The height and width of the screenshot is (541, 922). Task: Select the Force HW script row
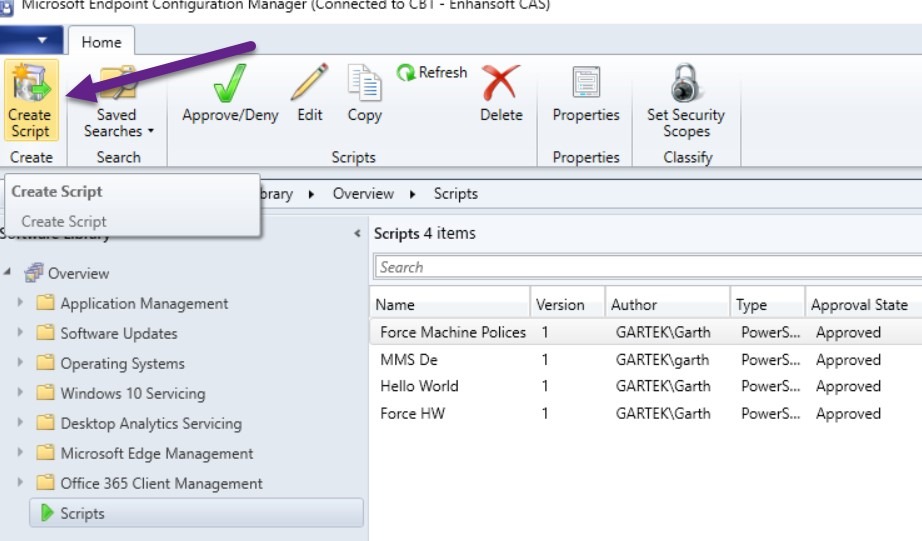pos(646,413)
